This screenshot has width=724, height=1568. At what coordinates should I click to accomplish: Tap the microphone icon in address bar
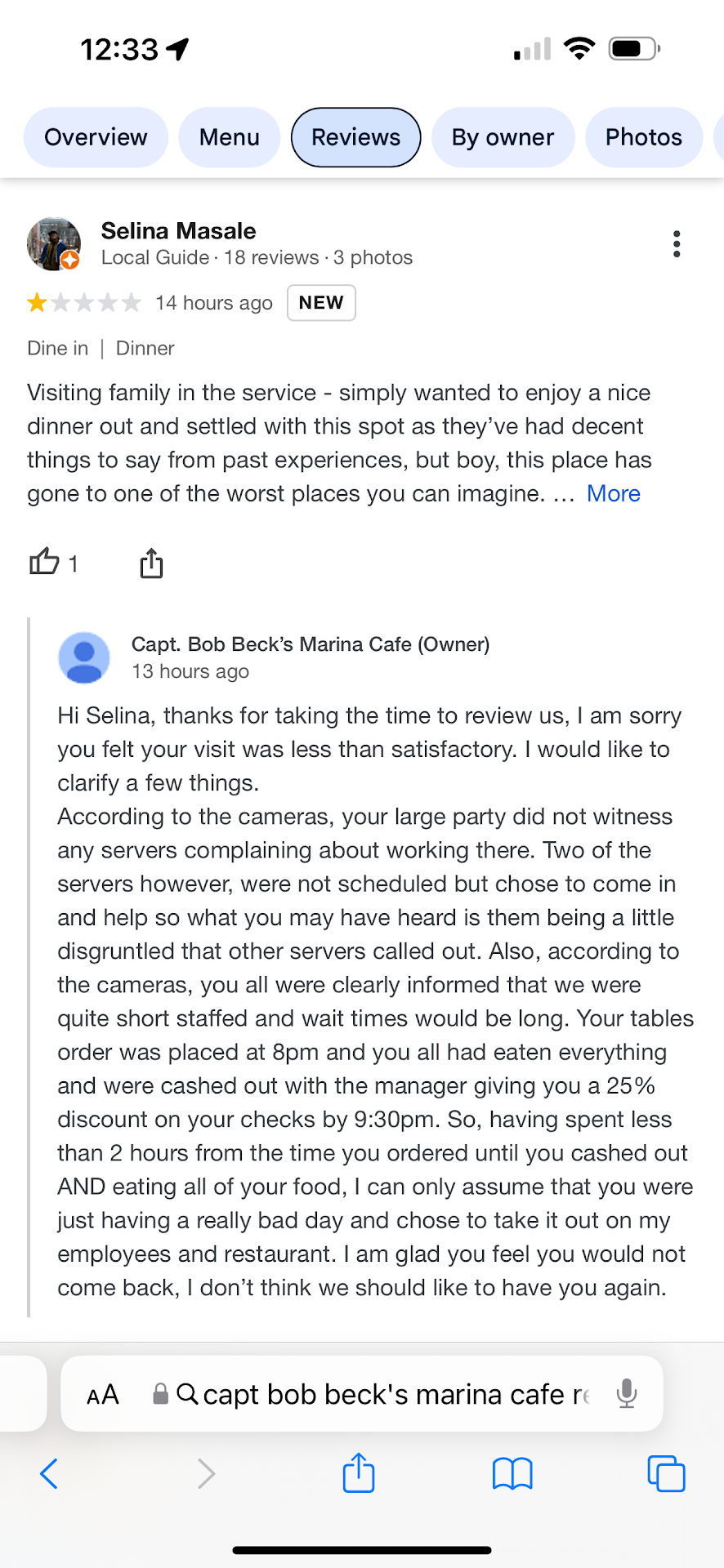[x=627, y=1393]
